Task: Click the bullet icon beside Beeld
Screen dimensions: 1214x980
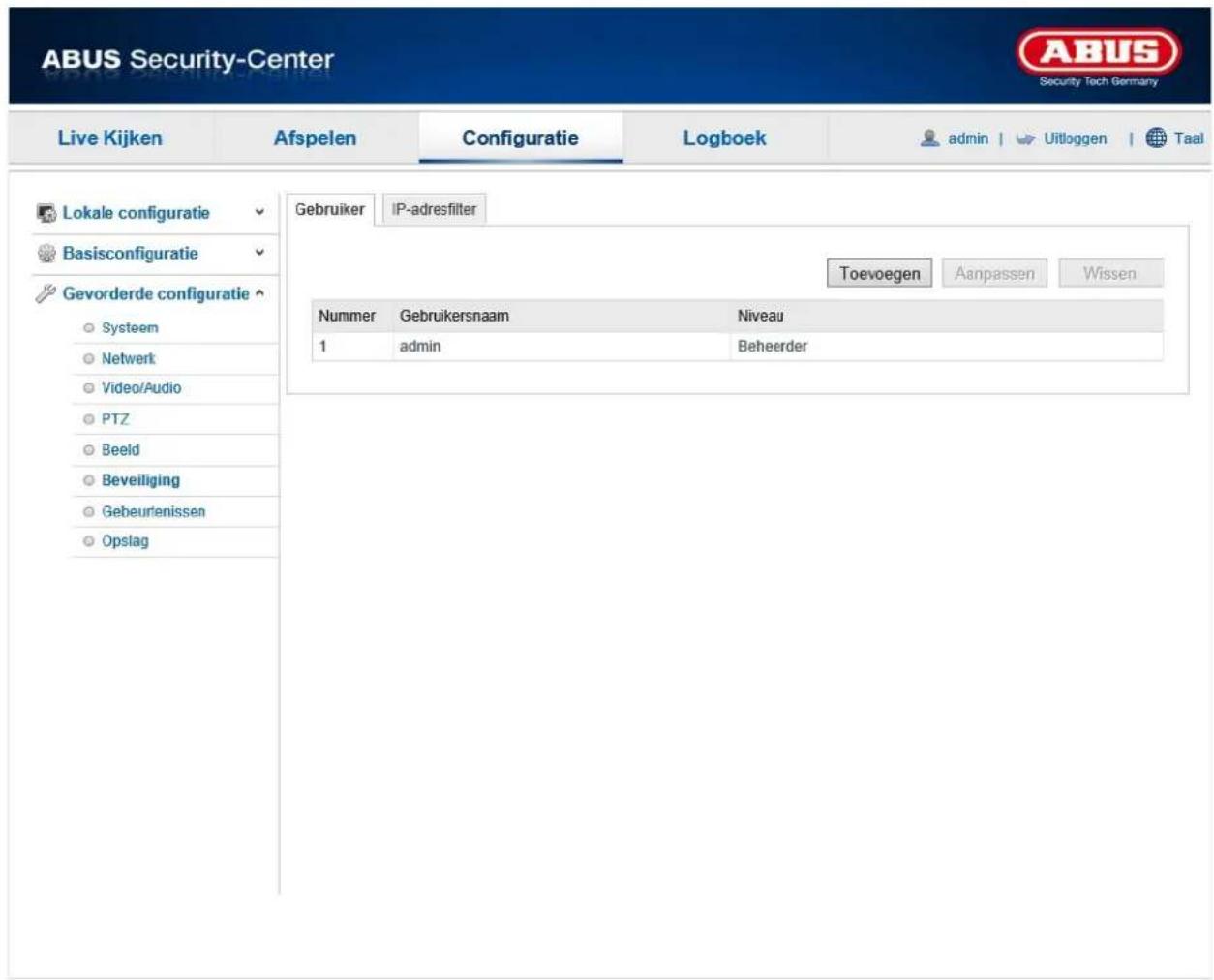Action: (x=89, y=450)
